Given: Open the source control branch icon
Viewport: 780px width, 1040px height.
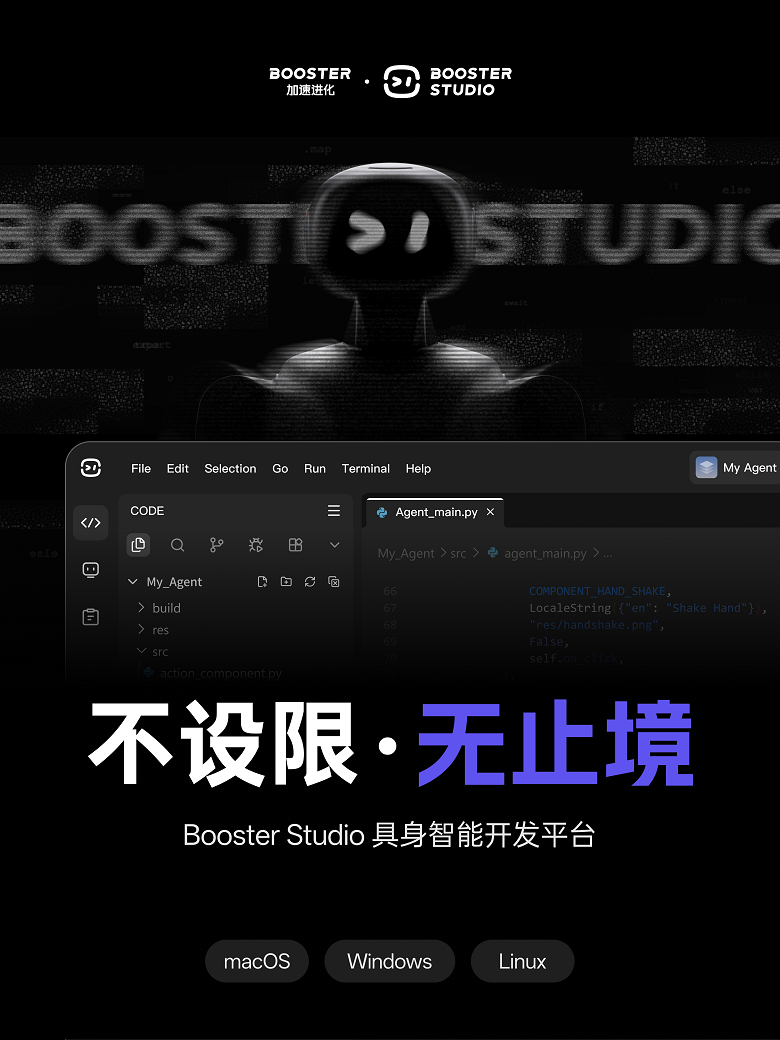Looking at the screenshot, I should pyautogui.click(x=216, y=545).
